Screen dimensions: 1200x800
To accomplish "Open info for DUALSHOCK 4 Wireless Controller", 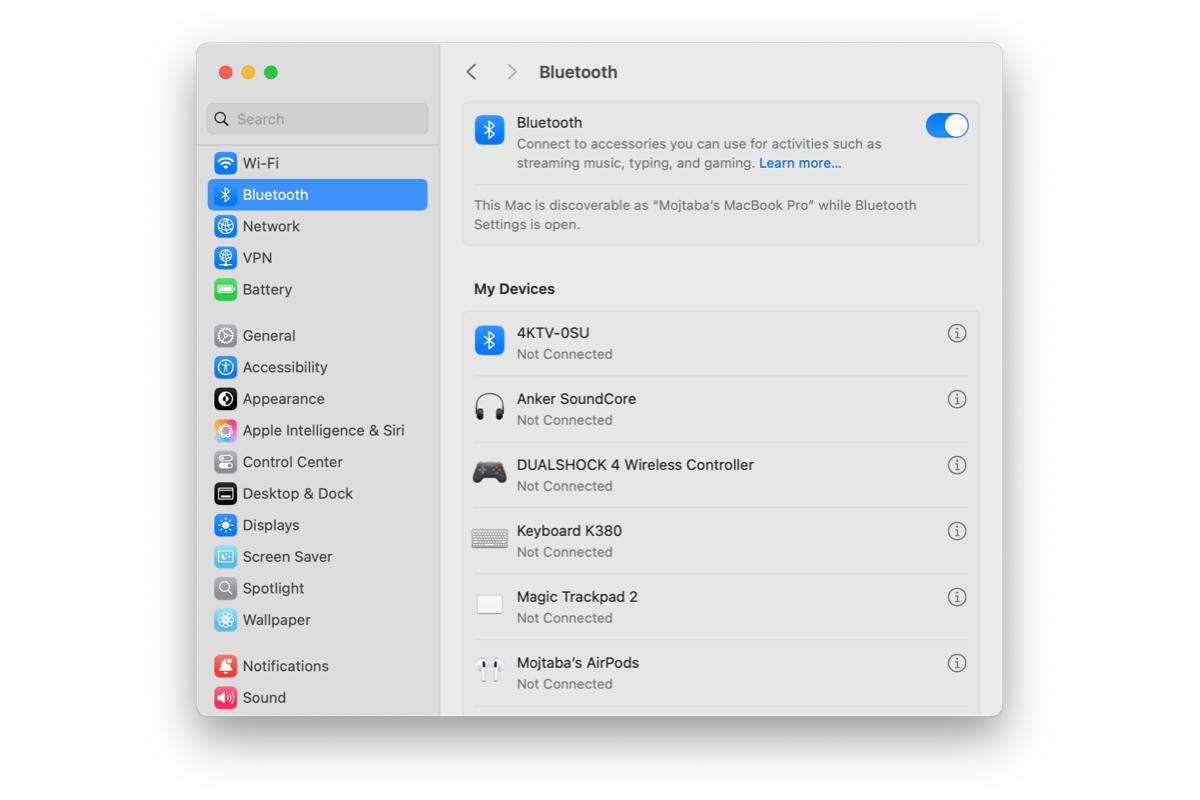I will (x=957, y=465).
